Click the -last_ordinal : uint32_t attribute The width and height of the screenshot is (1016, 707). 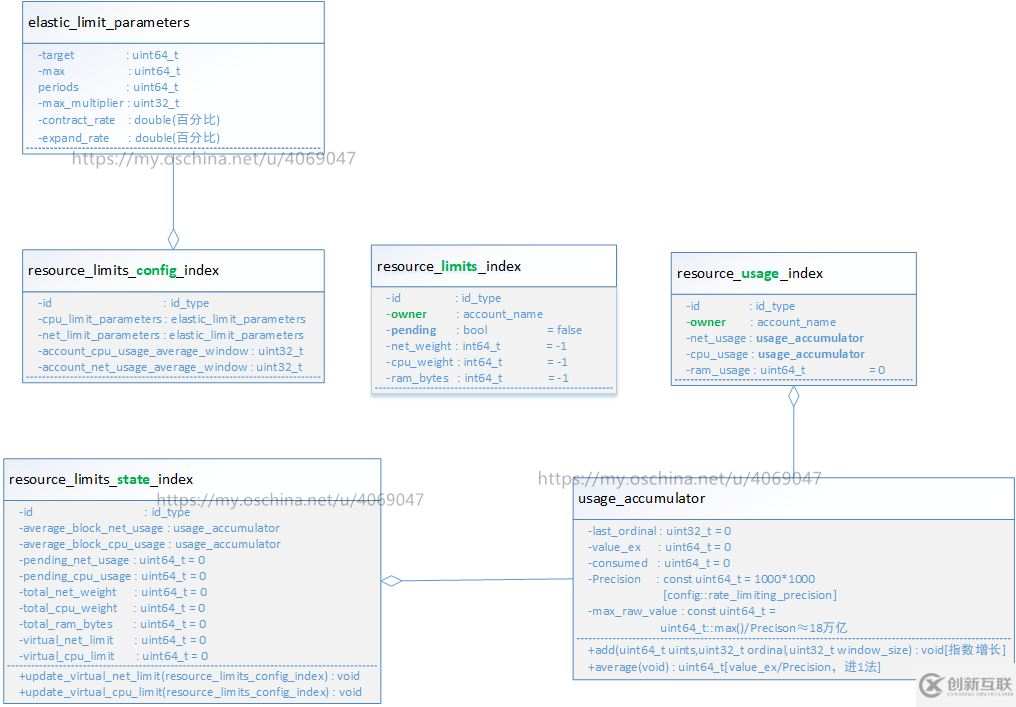pos(660,531)
